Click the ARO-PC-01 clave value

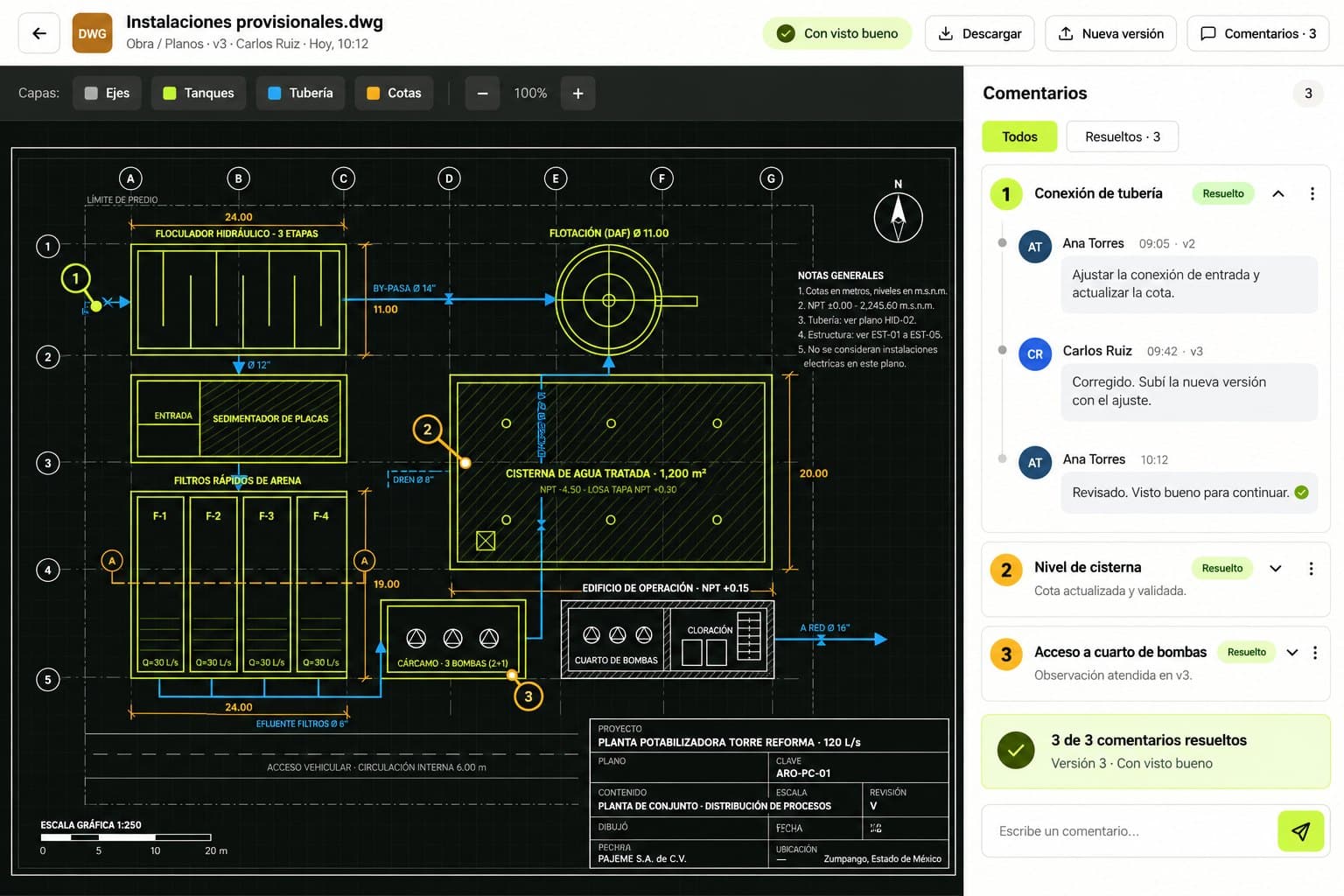click(803, 773)
